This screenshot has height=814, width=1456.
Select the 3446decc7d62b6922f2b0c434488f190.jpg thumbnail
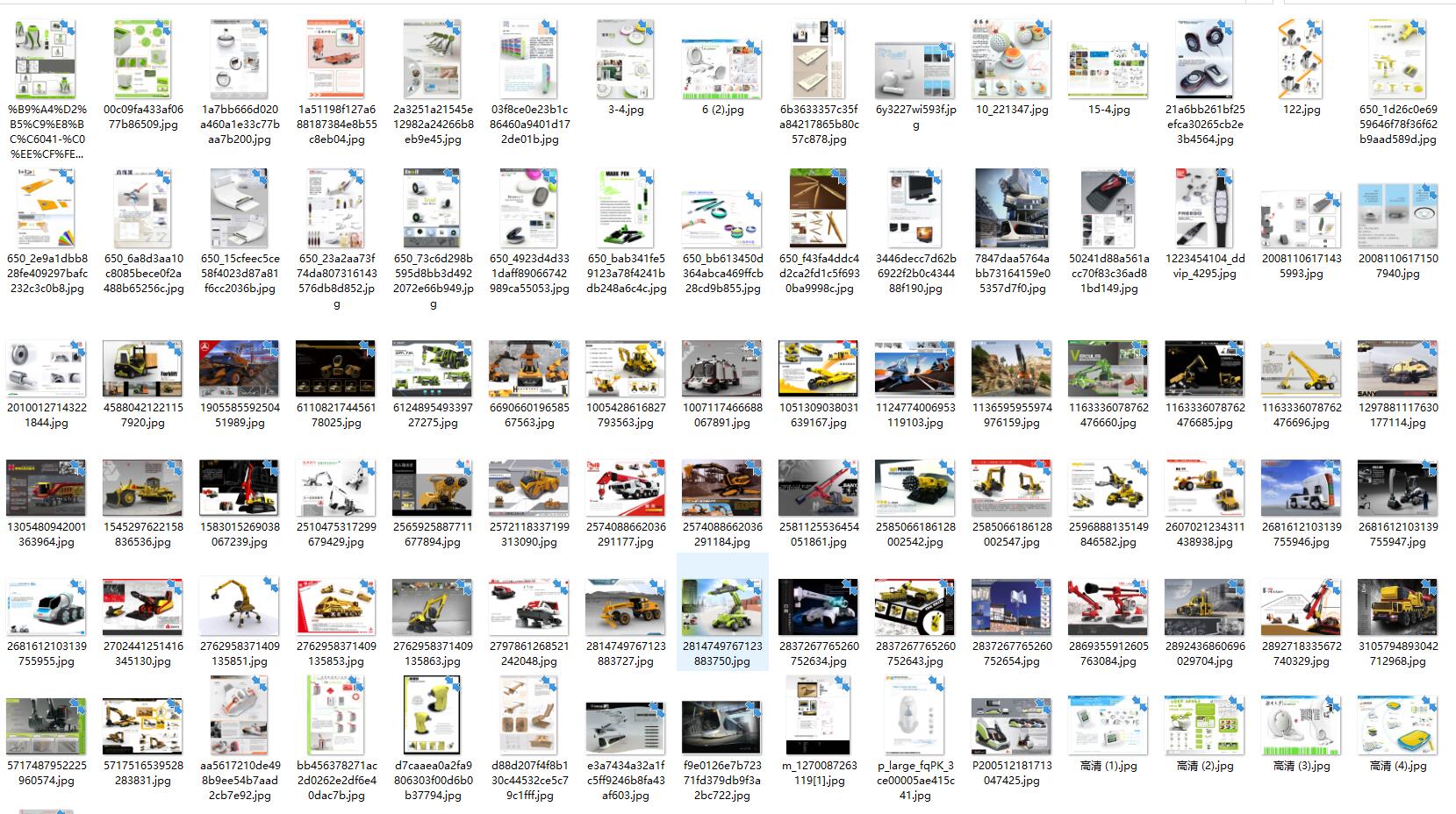(914, 209)
